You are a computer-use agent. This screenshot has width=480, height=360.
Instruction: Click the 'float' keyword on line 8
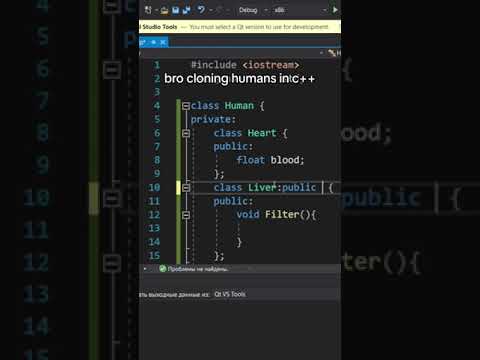coord(250,160)
